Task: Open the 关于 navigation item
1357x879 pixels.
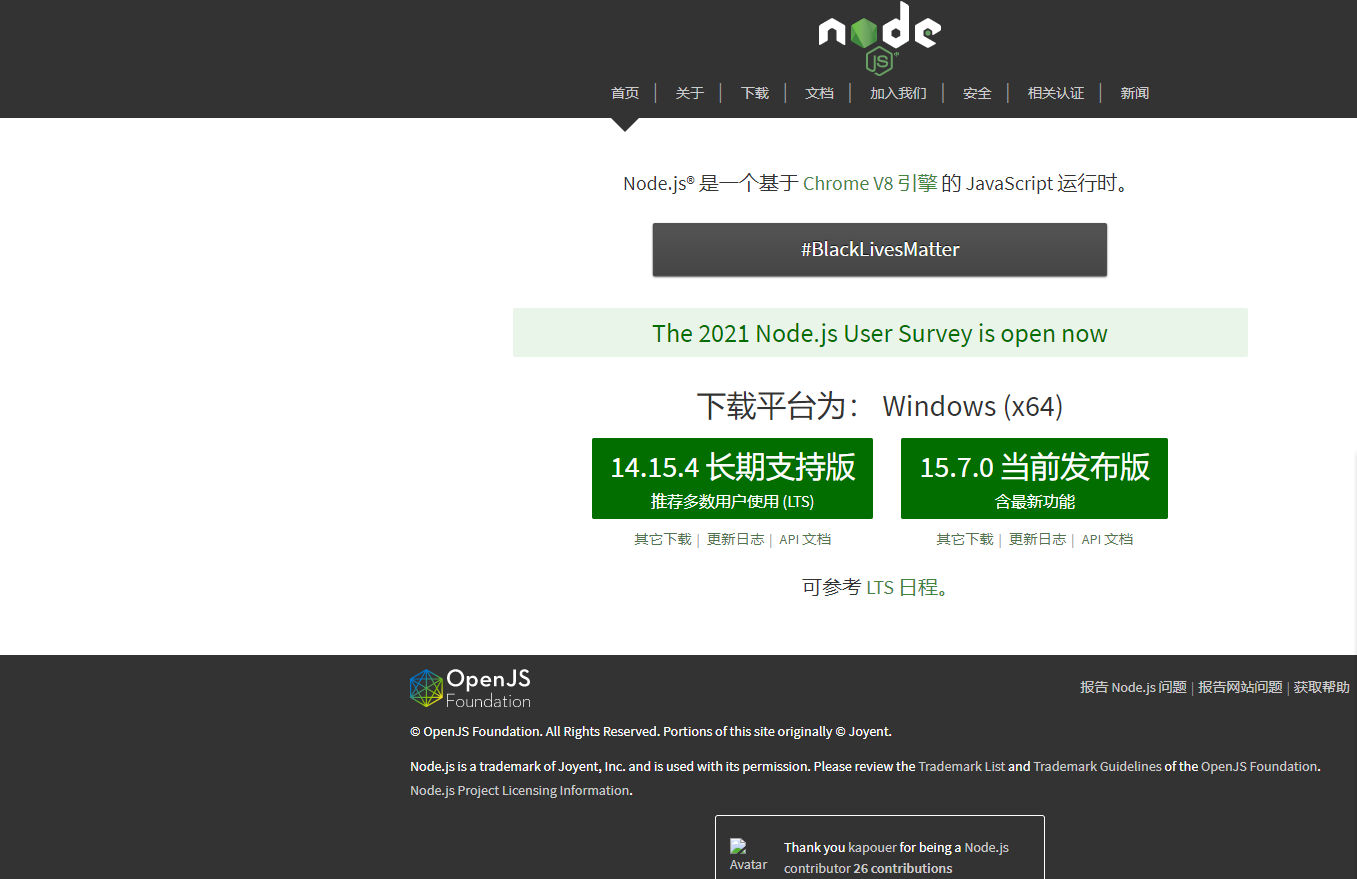Action: (x=689, y=93)
